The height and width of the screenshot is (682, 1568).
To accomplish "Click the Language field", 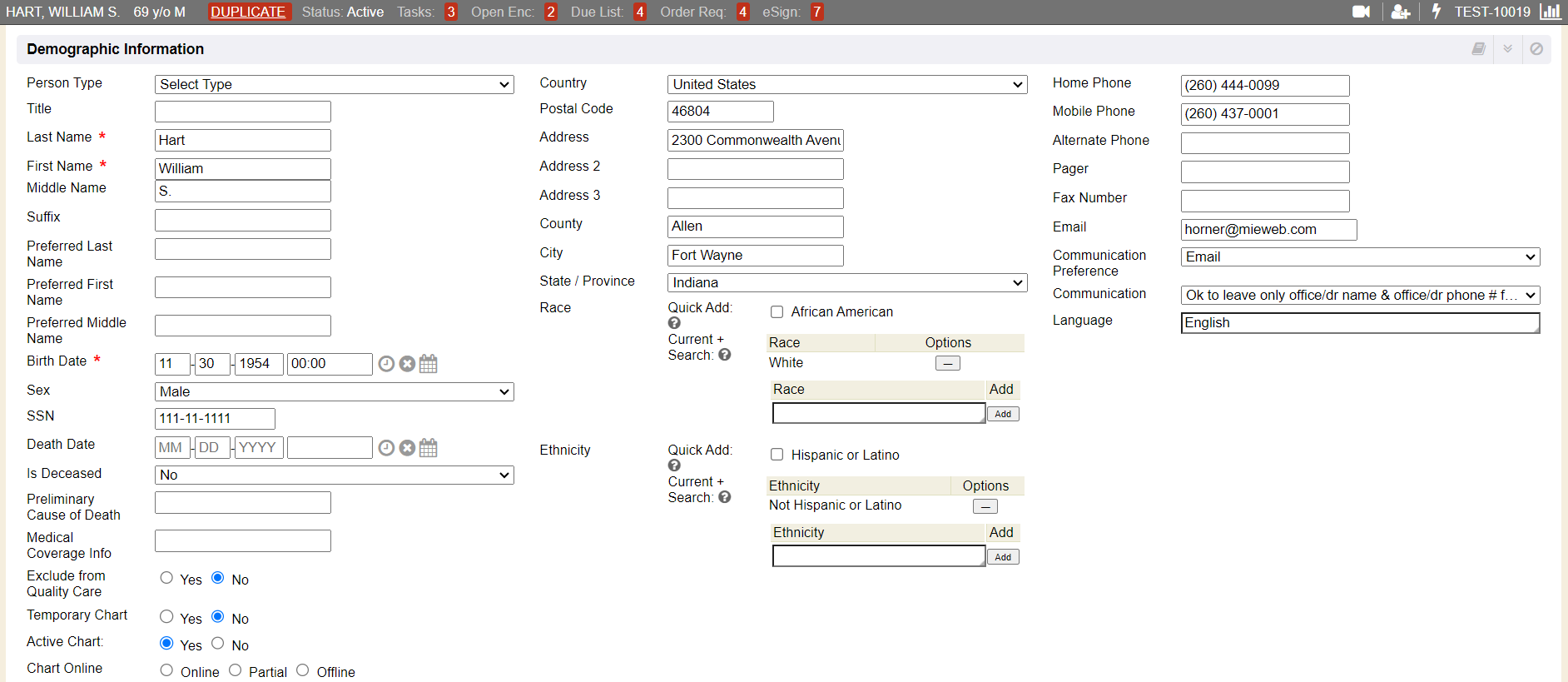I will [x=1360, y=323].
